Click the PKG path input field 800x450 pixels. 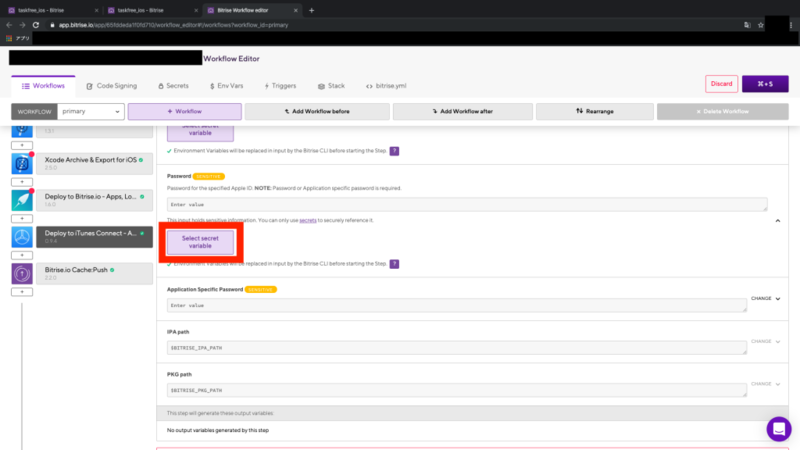pyautogui.click(x=457, y=390)
